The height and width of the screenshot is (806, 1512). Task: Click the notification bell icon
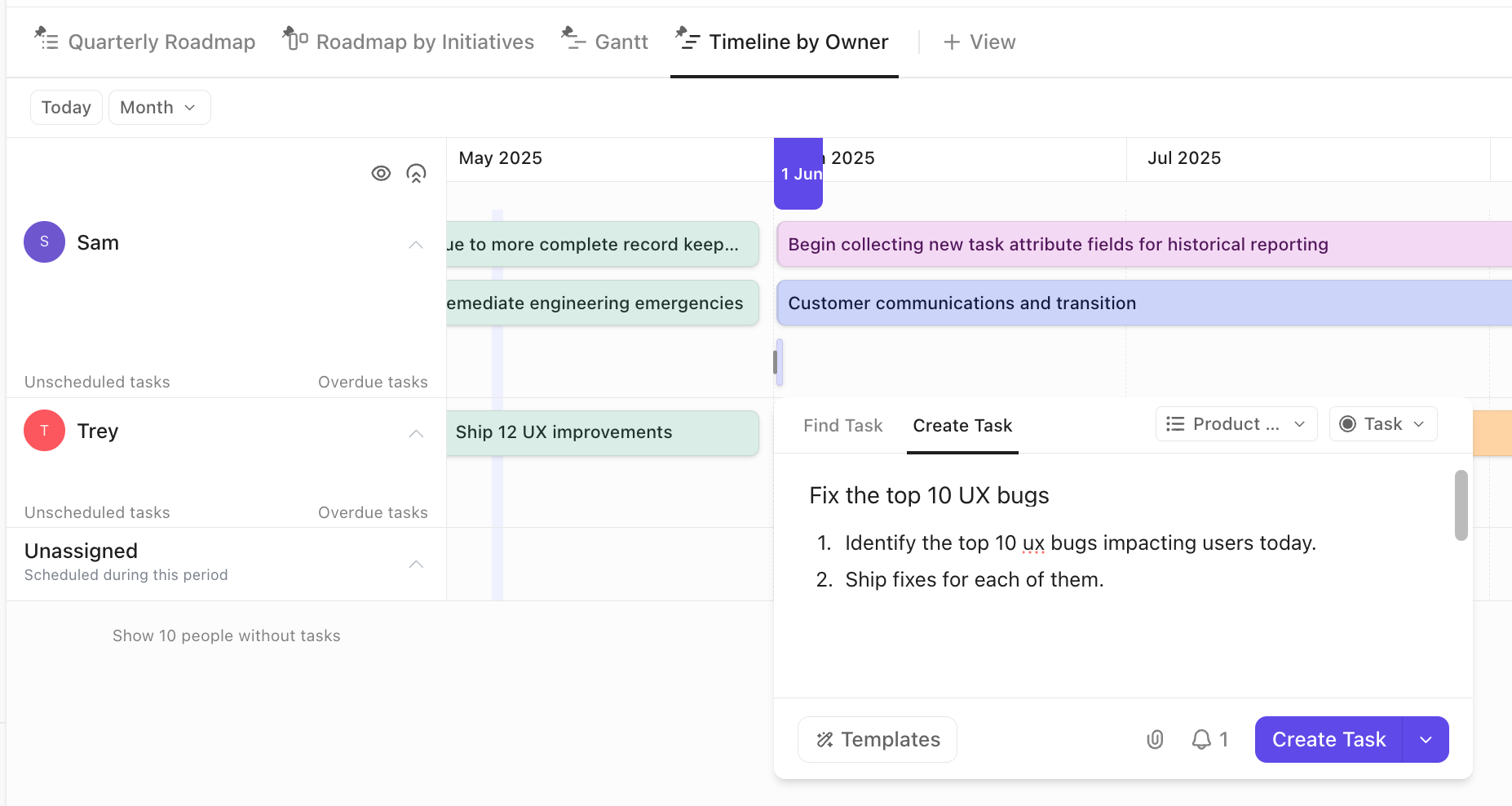[1201, 739]
